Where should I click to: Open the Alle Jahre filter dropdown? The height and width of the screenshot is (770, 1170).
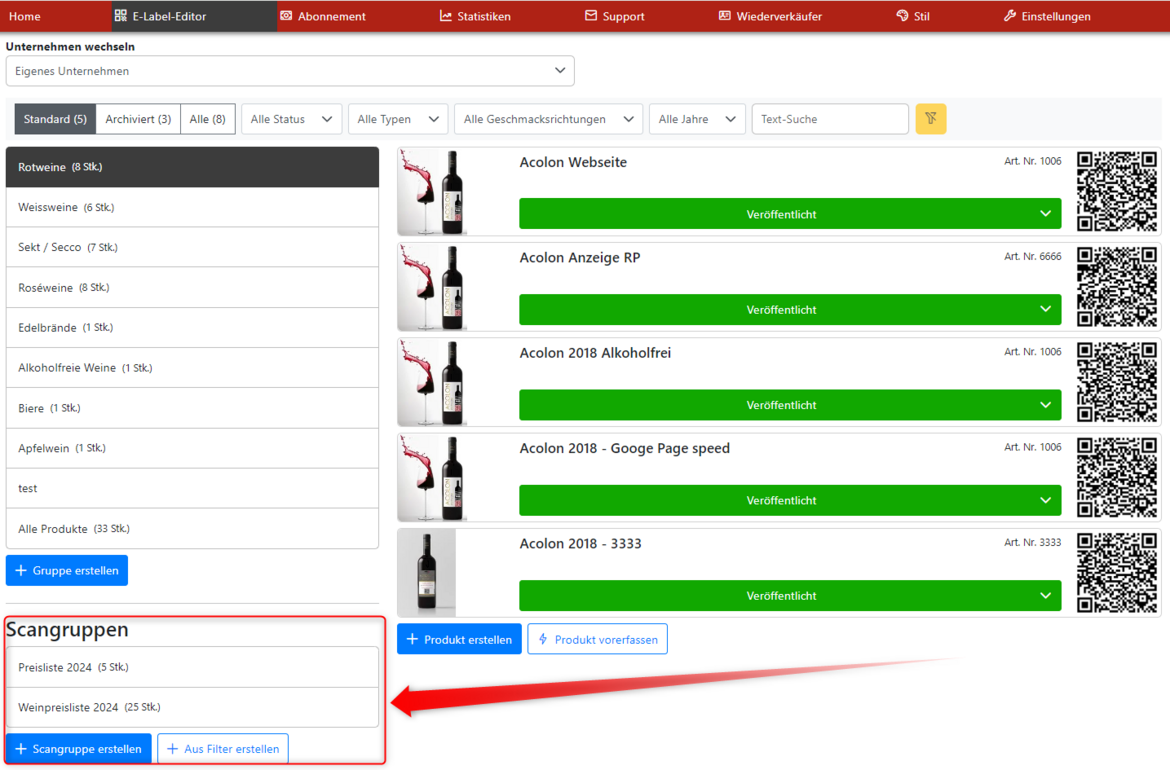[698, 119]
